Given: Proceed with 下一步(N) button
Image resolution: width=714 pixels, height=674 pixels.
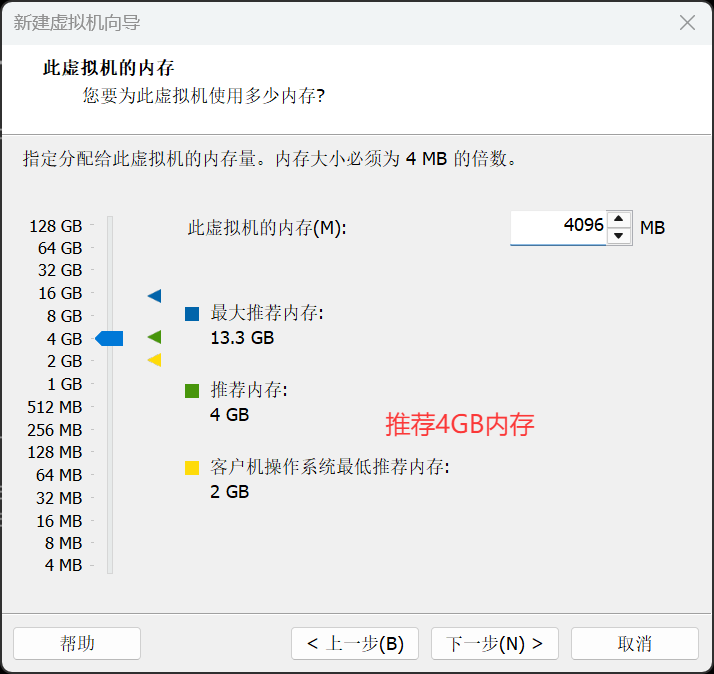Looking at the screenshot, I should (495, 643).
